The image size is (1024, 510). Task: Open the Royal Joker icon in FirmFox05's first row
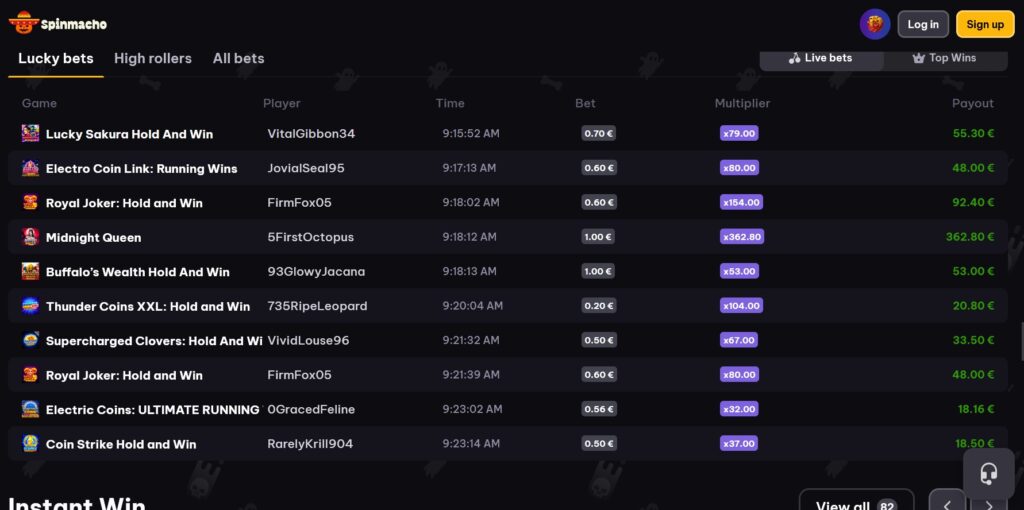(30, 203)
